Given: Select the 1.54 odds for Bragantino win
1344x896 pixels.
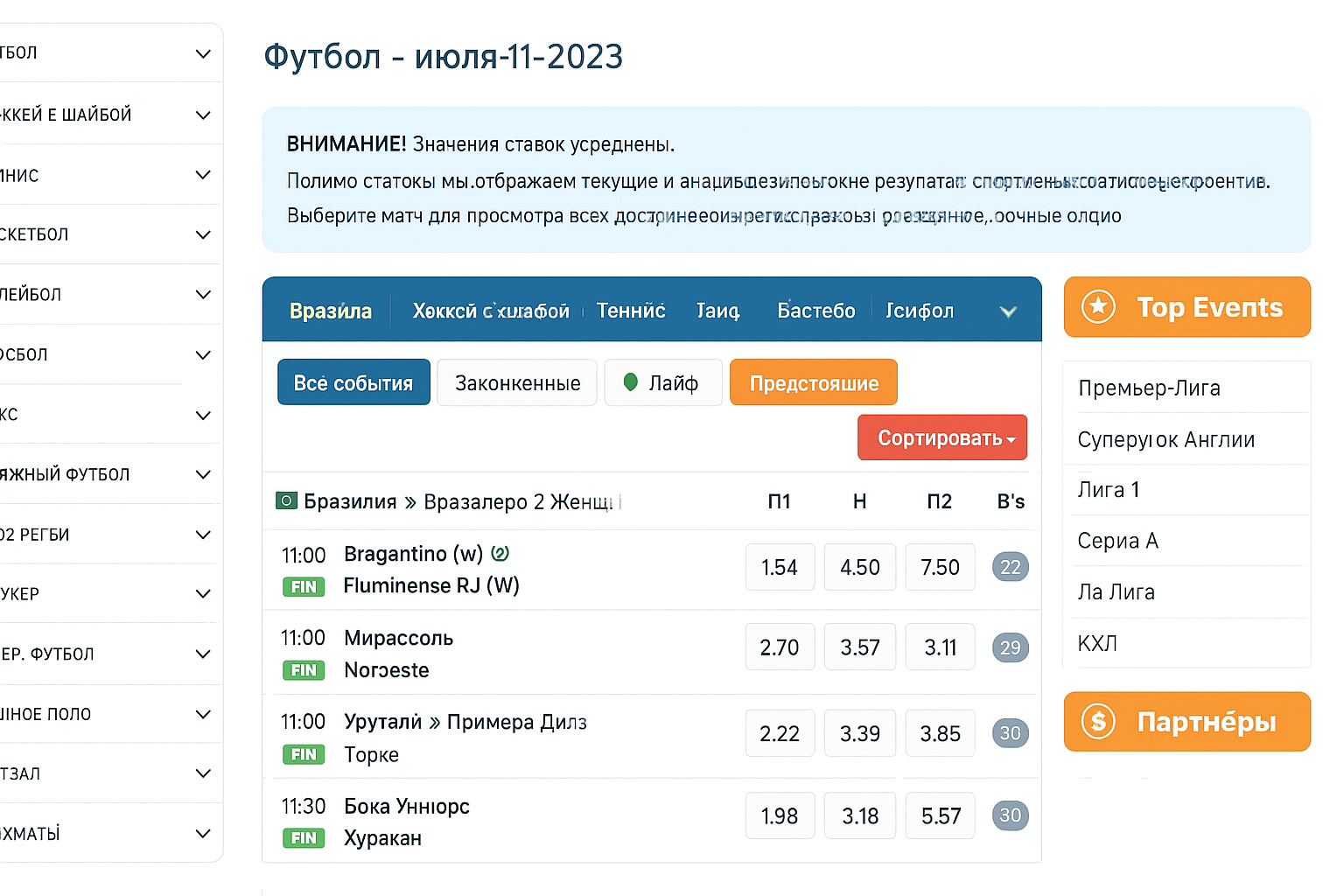Looking at the screenshot, I should [x=779, y=567].
